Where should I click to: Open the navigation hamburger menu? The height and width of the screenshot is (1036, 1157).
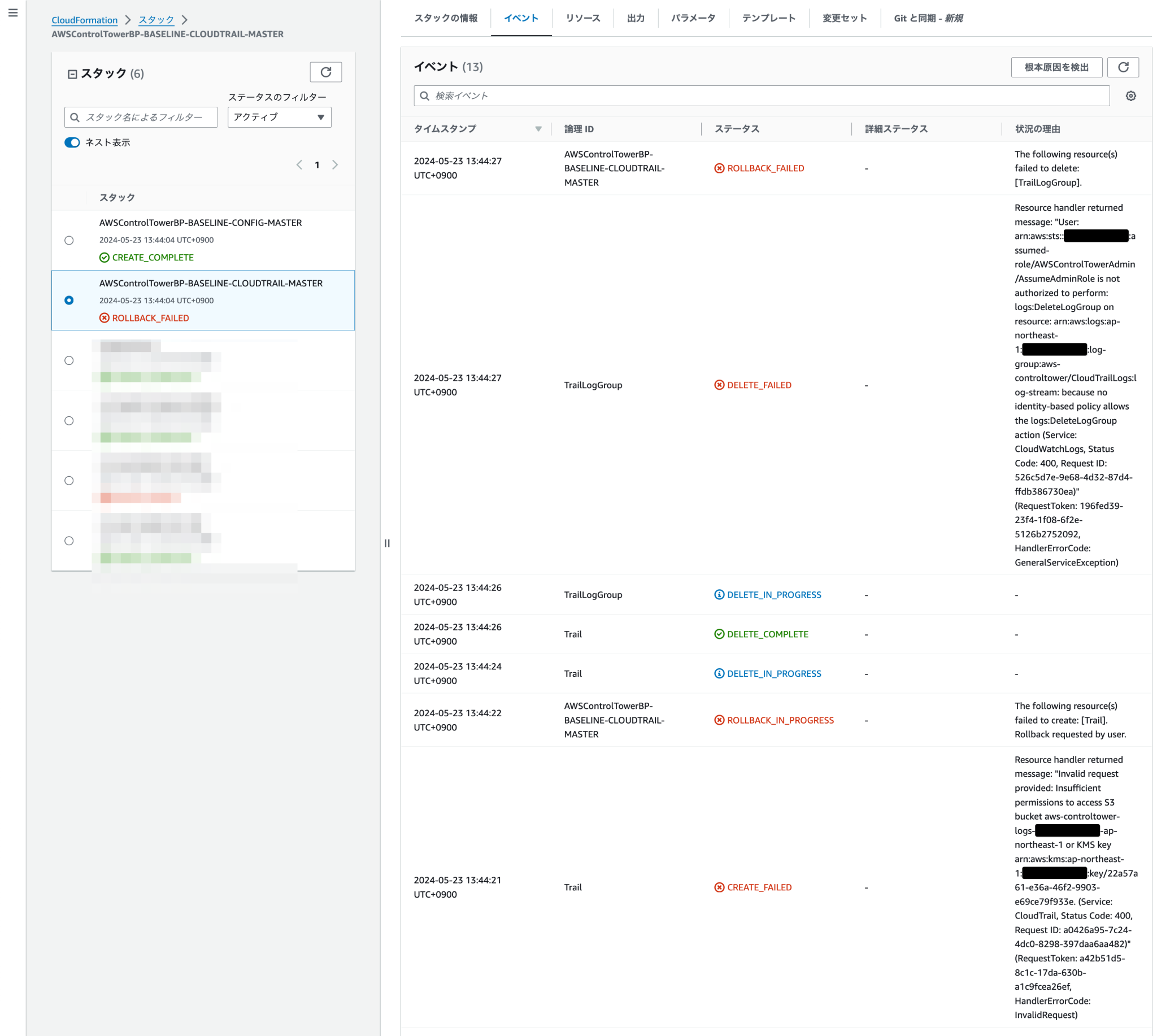[x=13, y=12]
